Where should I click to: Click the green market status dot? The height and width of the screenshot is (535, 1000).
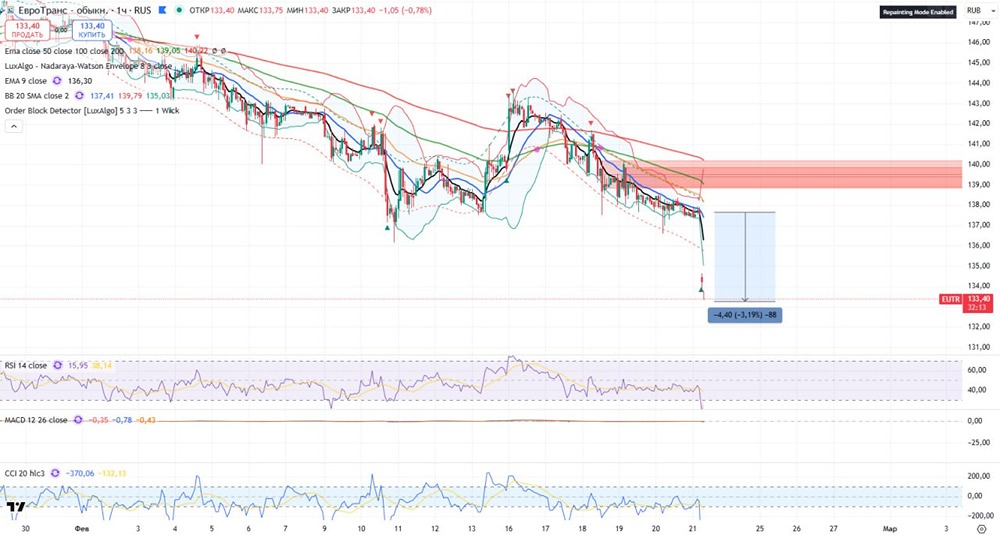point(179,10)
